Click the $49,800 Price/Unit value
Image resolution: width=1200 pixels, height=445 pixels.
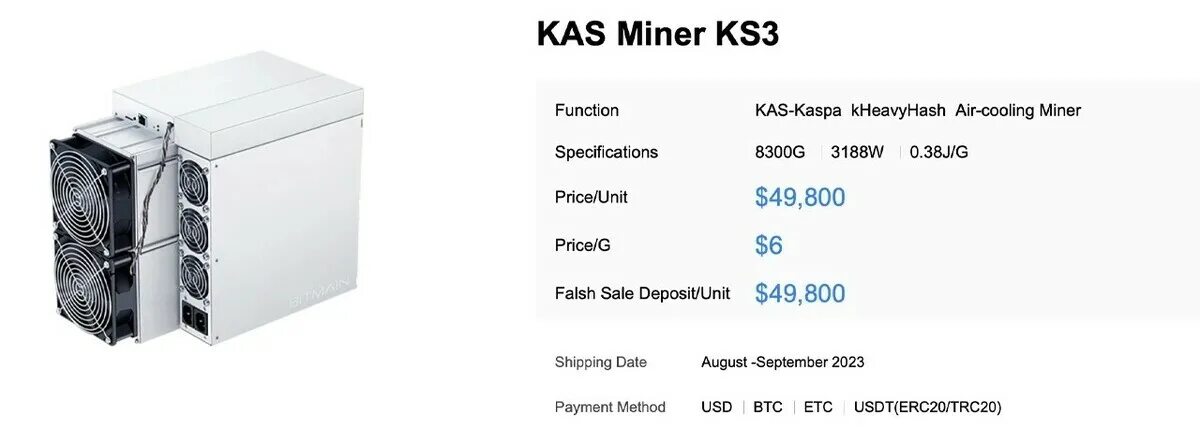click(x=800, y=197)
